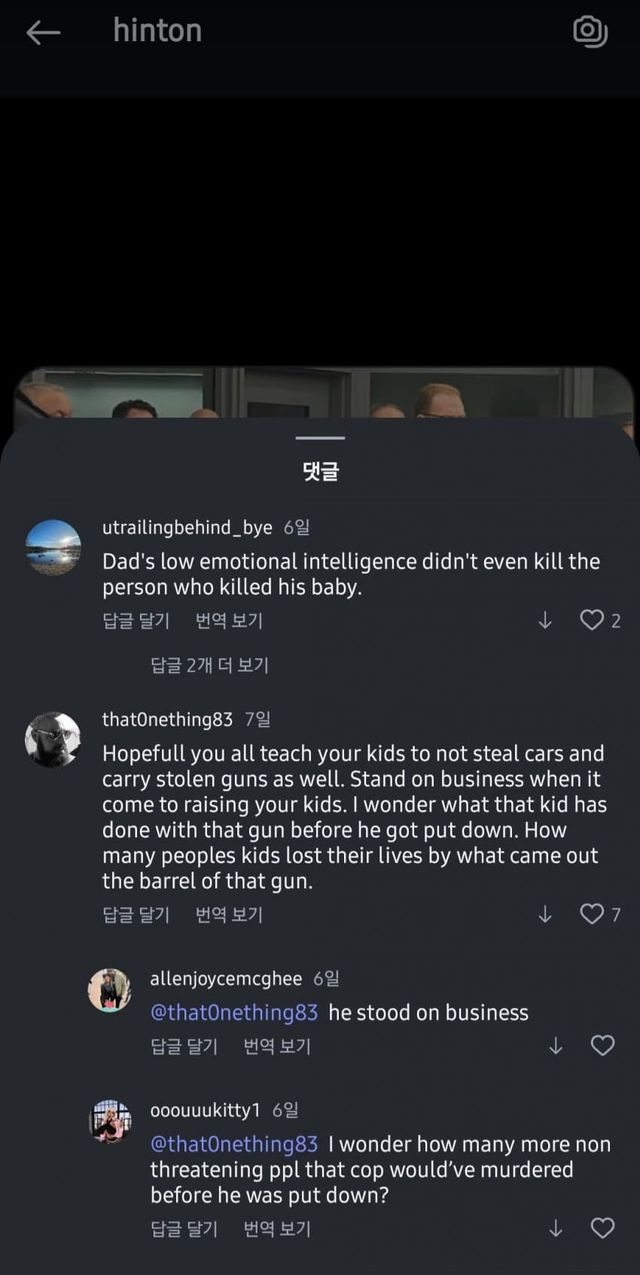Like that0nething83's comment with the heart

click(x=593, y=914)
